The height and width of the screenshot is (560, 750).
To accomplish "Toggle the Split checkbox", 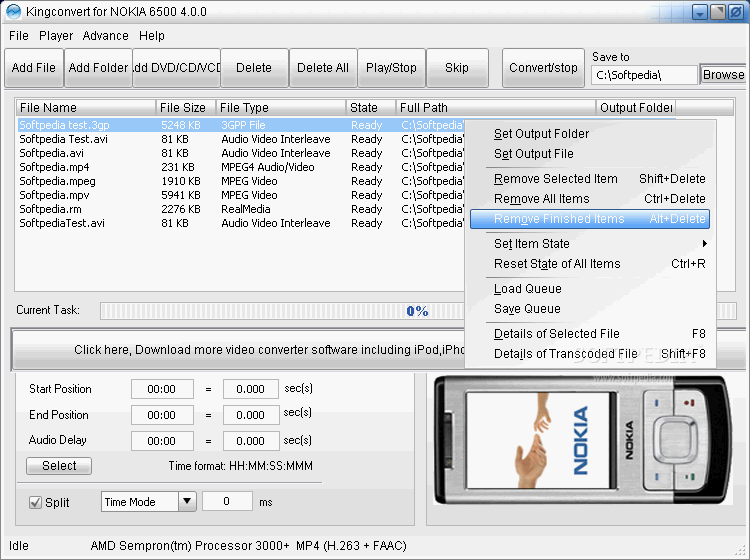I will click(35, 503).
